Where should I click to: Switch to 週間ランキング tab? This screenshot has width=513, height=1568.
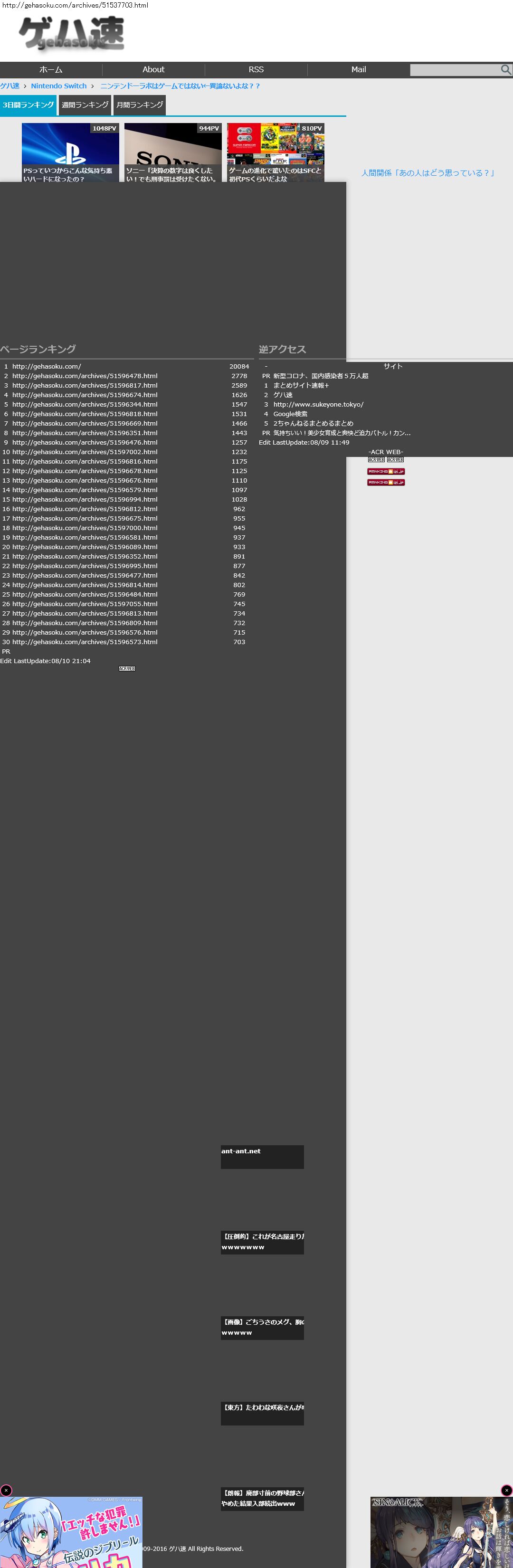pyautogui.click(x=85, y=105)
